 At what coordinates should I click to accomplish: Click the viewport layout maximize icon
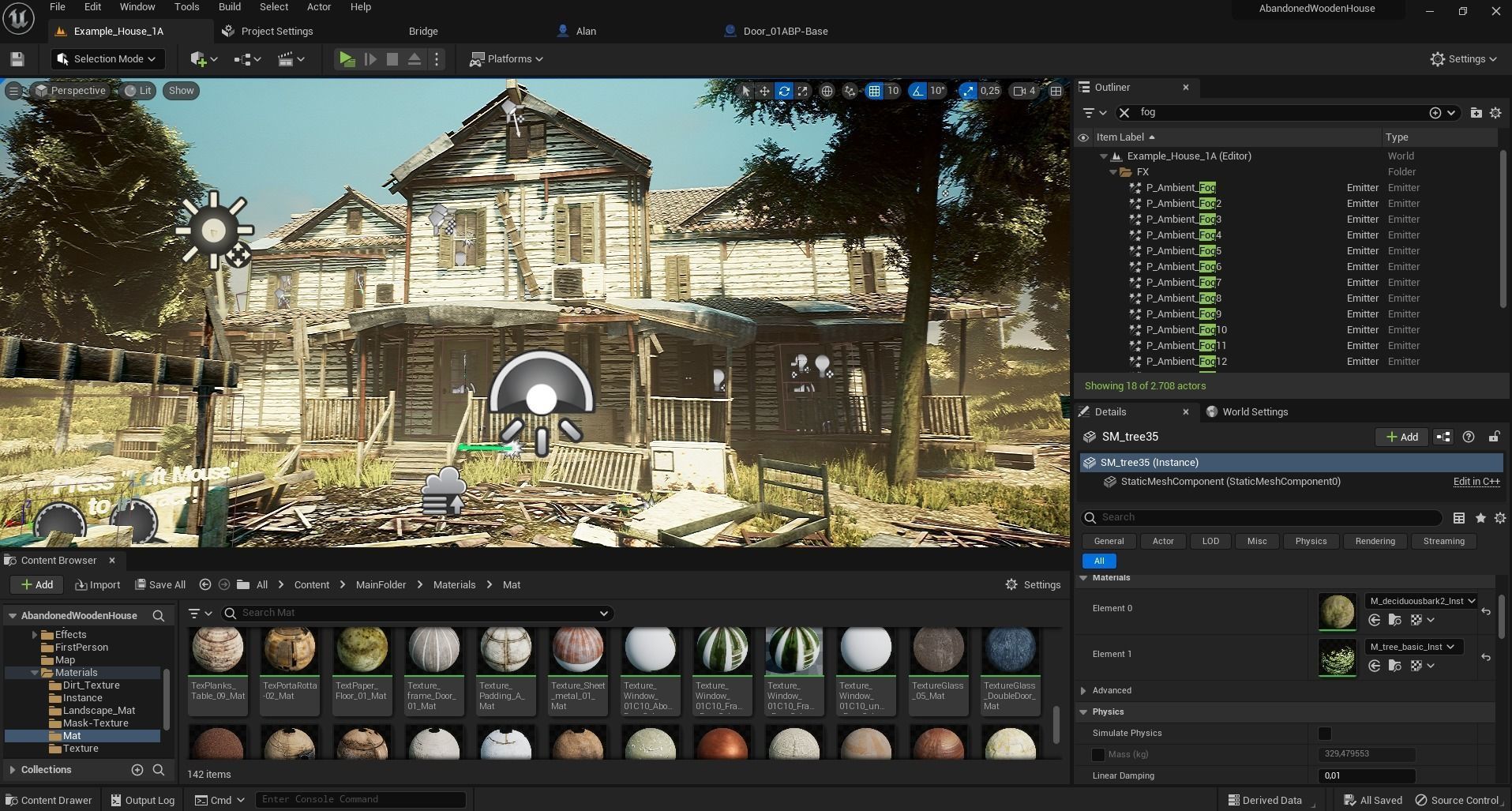[1056, 91]
